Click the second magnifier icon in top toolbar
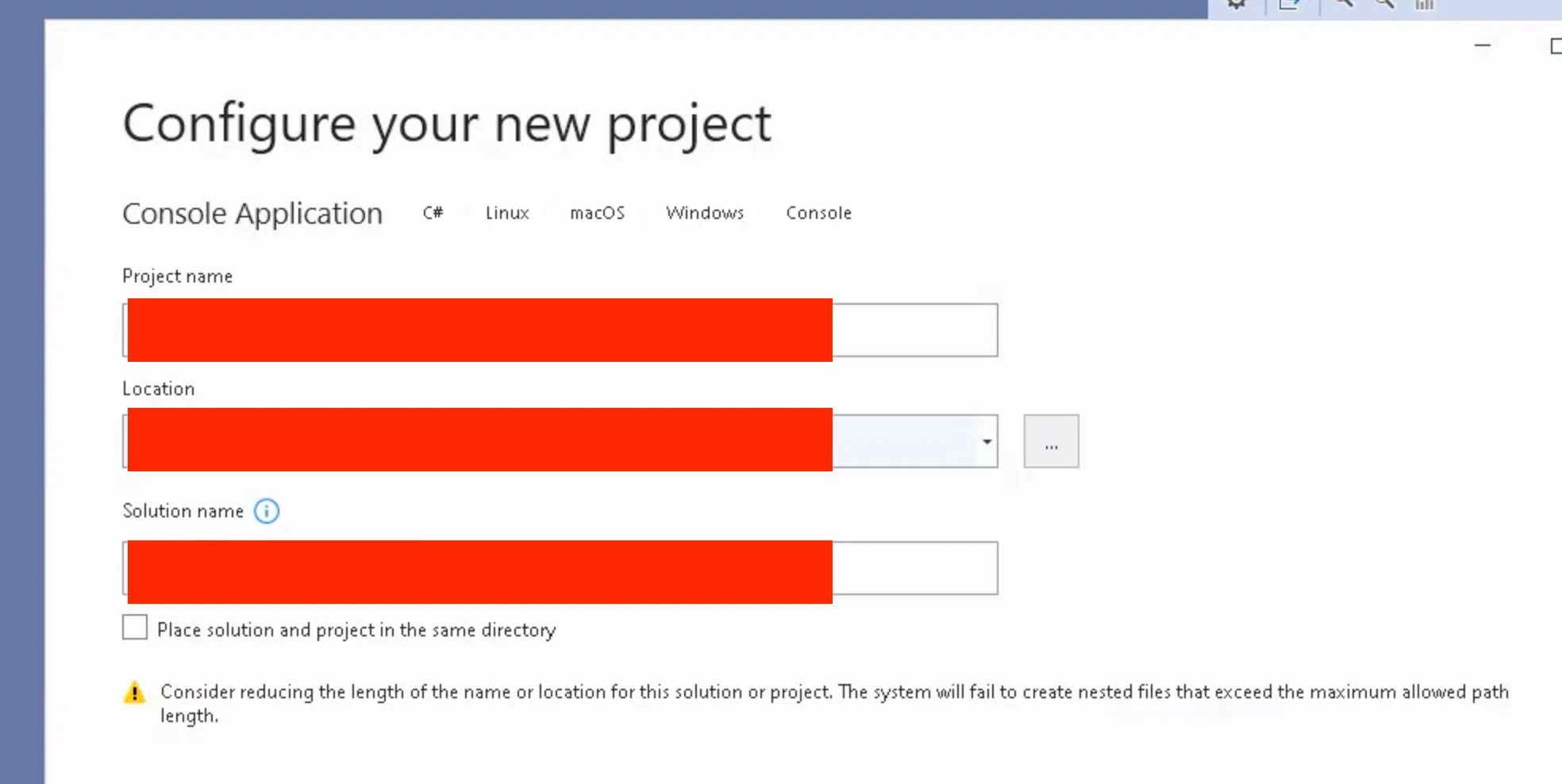 click(1385, 4)
